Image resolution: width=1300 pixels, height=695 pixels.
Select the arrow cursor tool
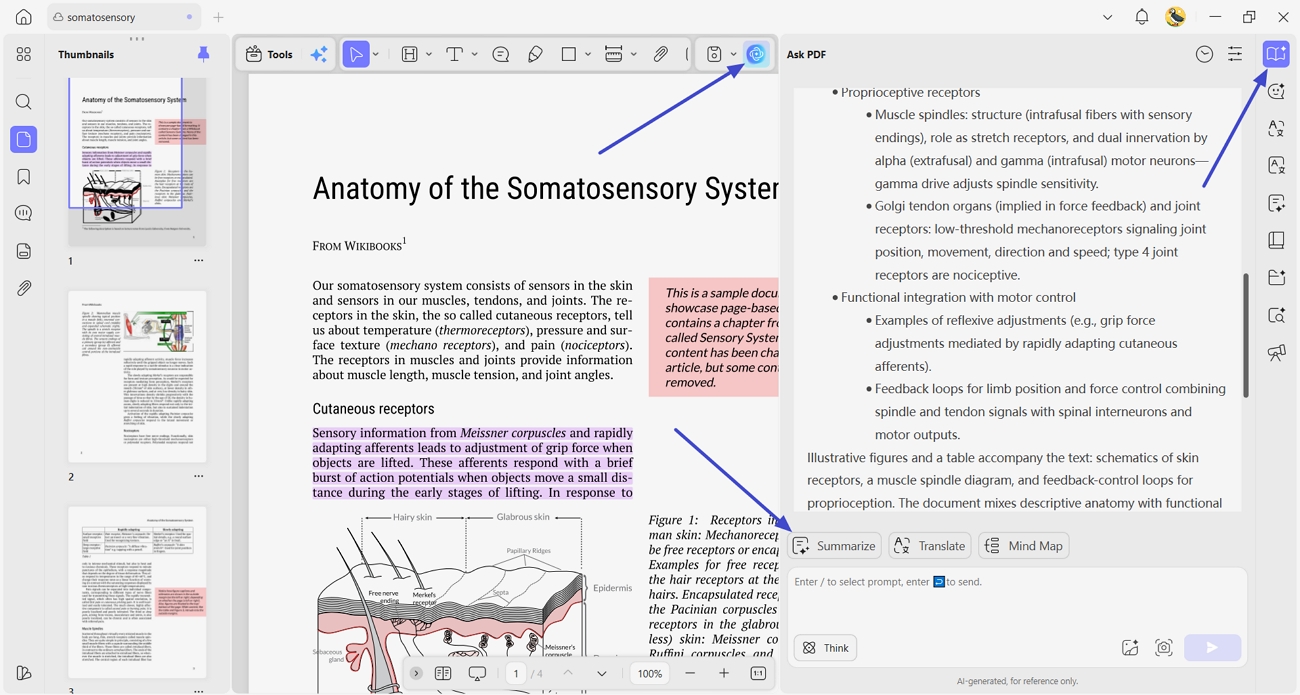pyautogui.click(x=355, y=55)
